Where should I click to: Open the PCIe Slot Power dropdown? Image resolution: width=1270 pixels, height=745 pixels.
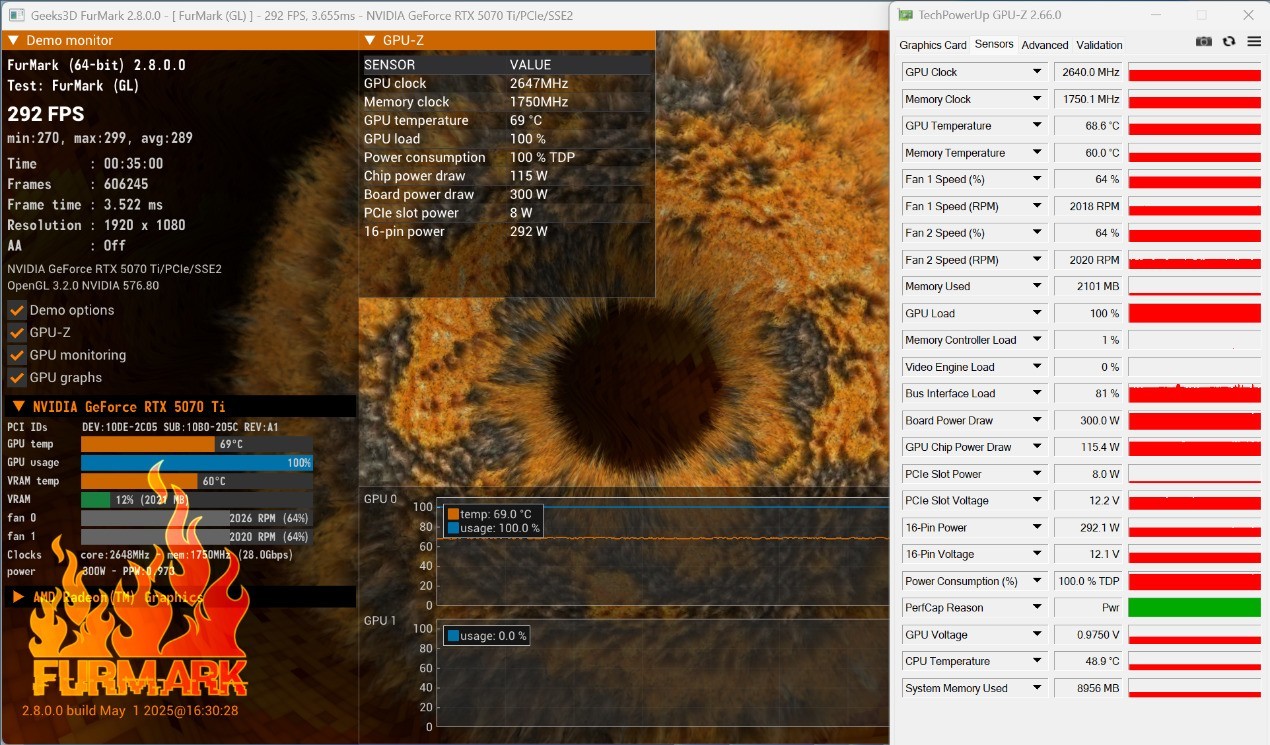coord(1037,474)
